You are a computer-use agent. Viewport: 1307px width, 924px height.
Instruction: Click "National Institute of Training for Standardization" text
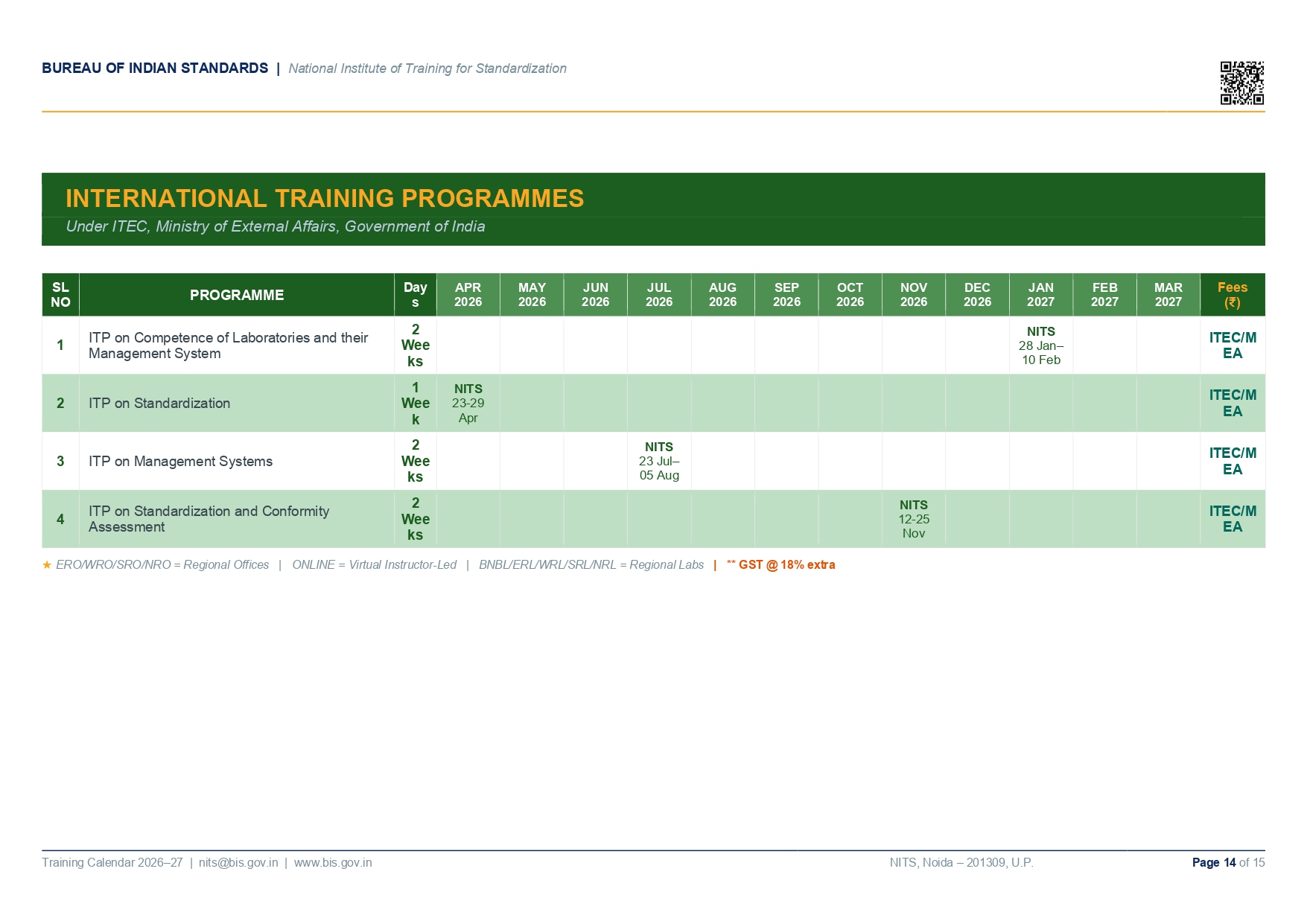pos(427,68)
